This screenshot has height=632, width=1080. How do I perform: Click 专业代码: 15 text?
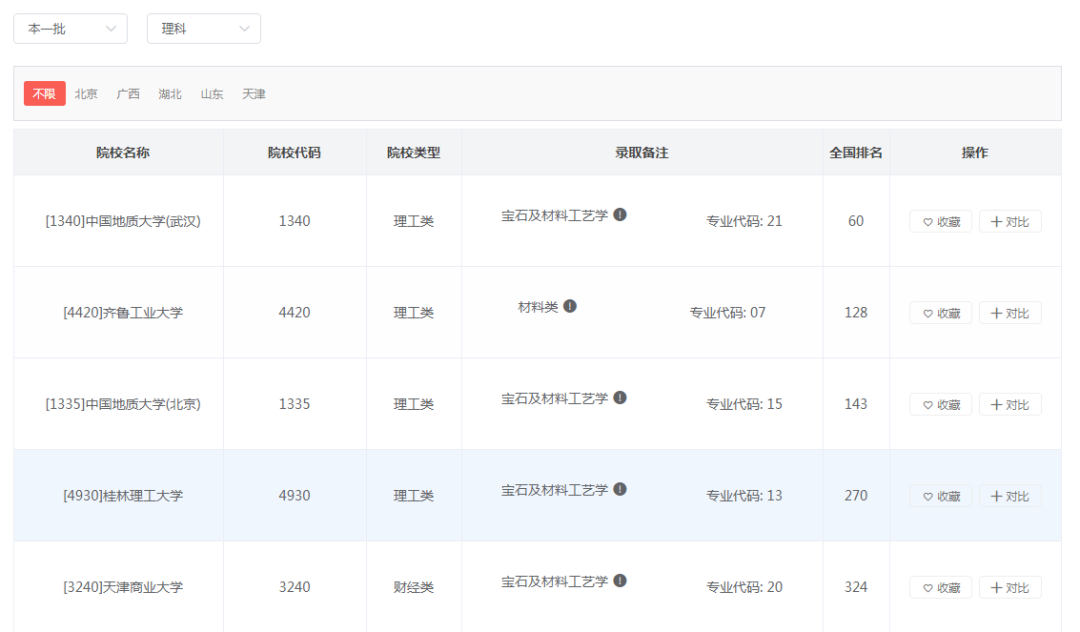[744, 404]
